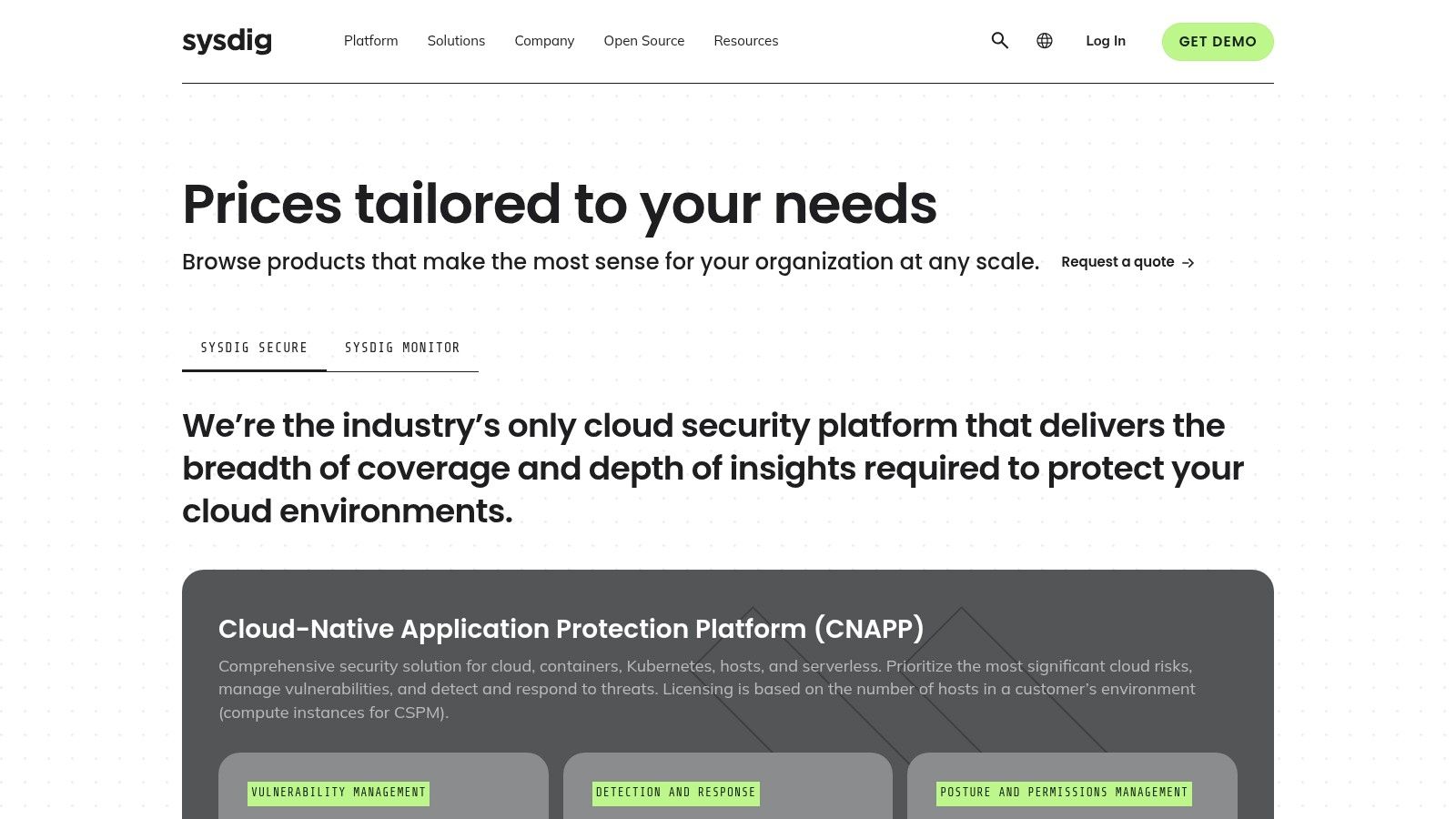Expand the Solutions navigation menu
The height and width of the screenshot is (819, 1456).
coord(456,41)
